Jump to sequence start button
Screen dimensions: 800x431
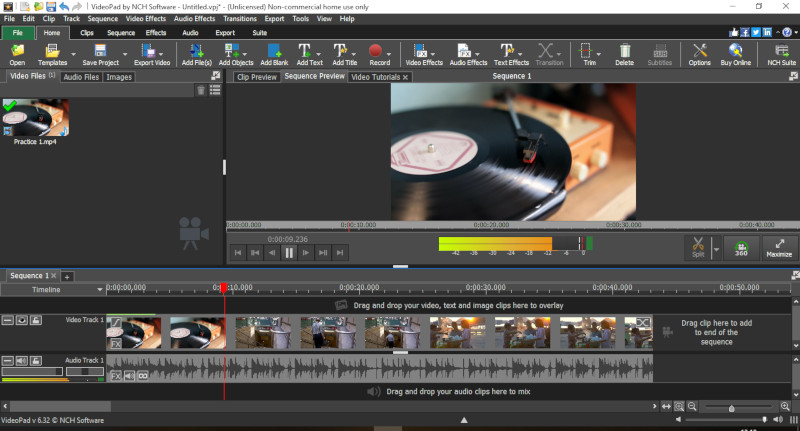pyautogui.click(x=238, y=252)
